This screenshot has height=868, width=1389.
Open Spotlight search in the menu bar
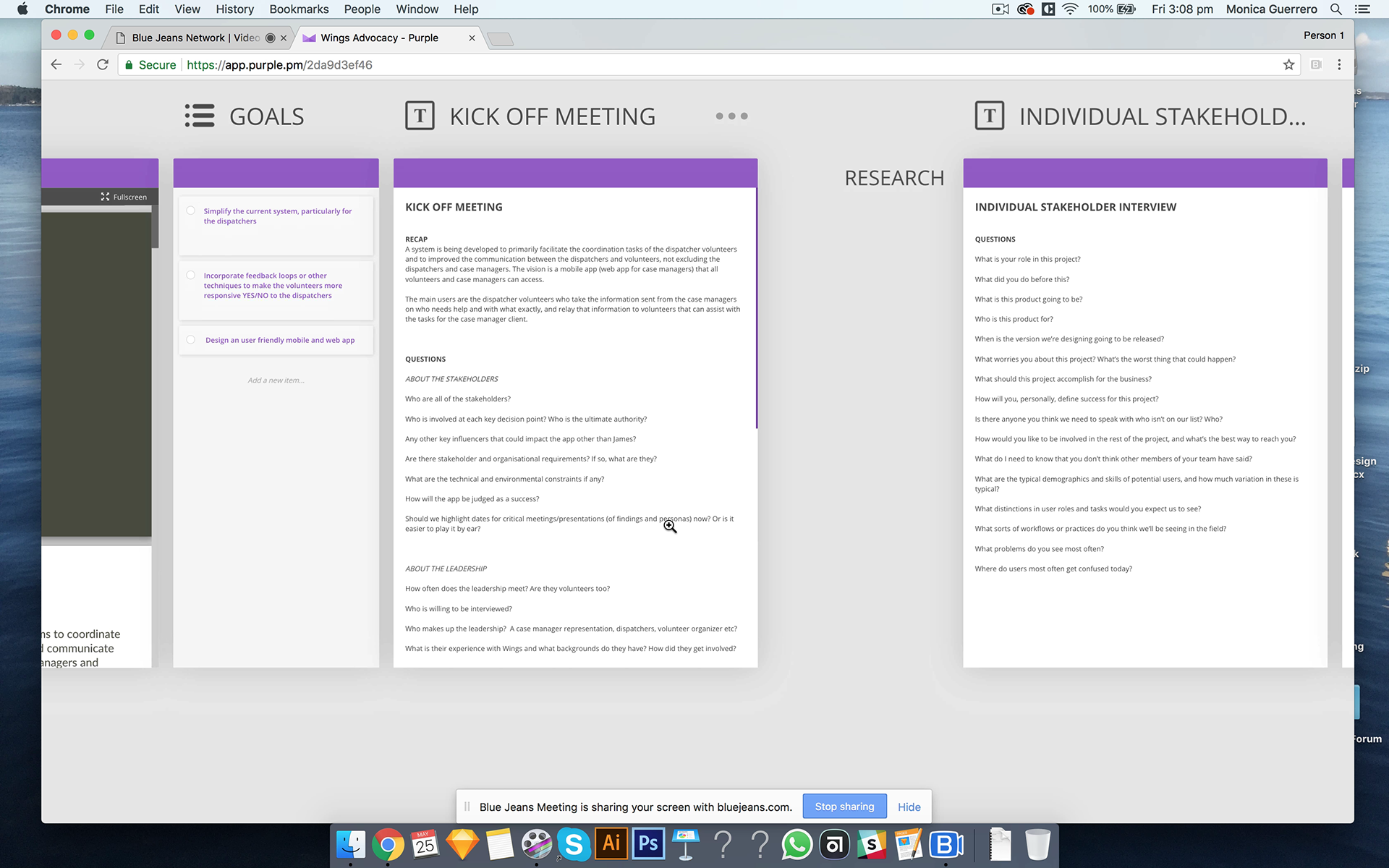(1336, 9)
